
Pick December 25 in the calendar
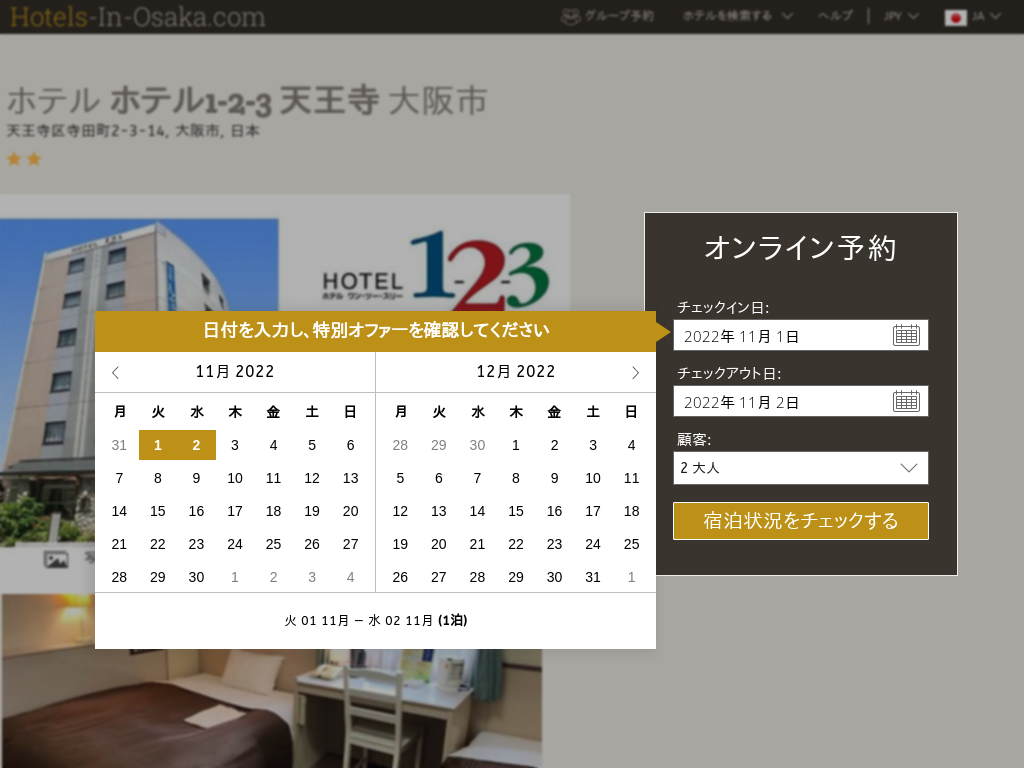(x=632, y=544)
